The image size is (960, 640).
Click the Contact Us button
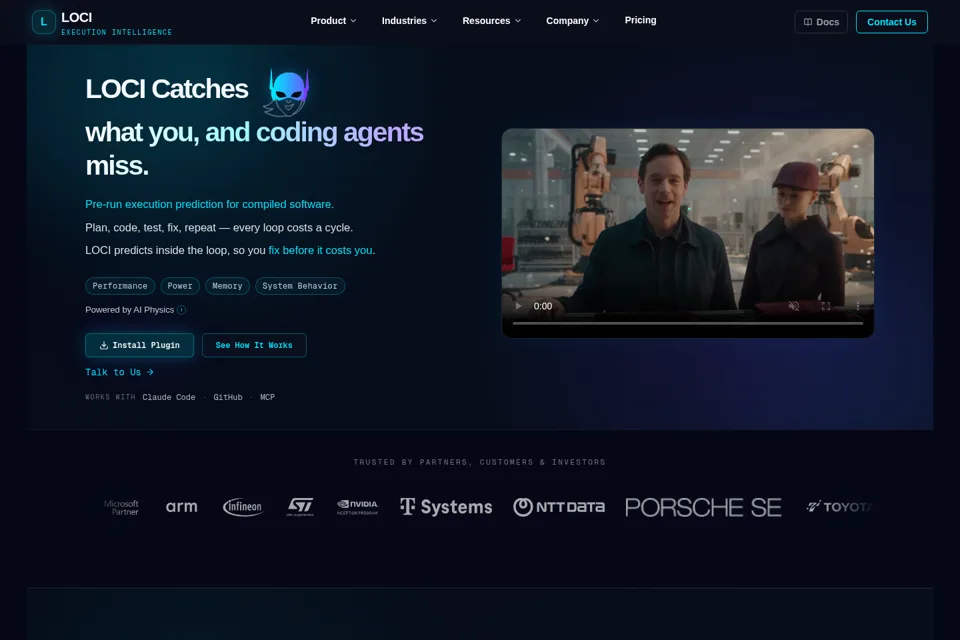click(x=891, y=22)
